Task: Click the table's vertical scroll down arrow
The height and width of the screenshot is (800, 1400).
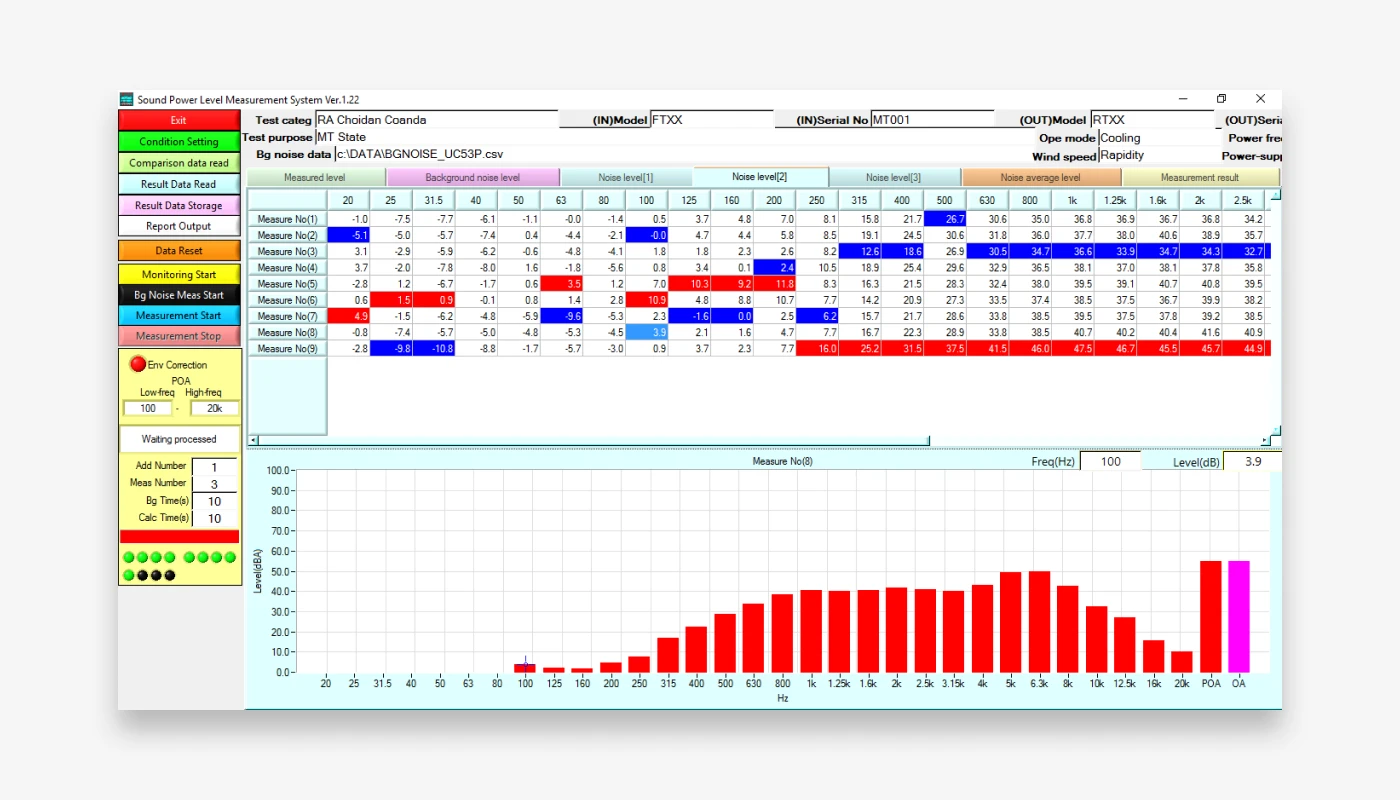Action: click(x=1276, y=430)
